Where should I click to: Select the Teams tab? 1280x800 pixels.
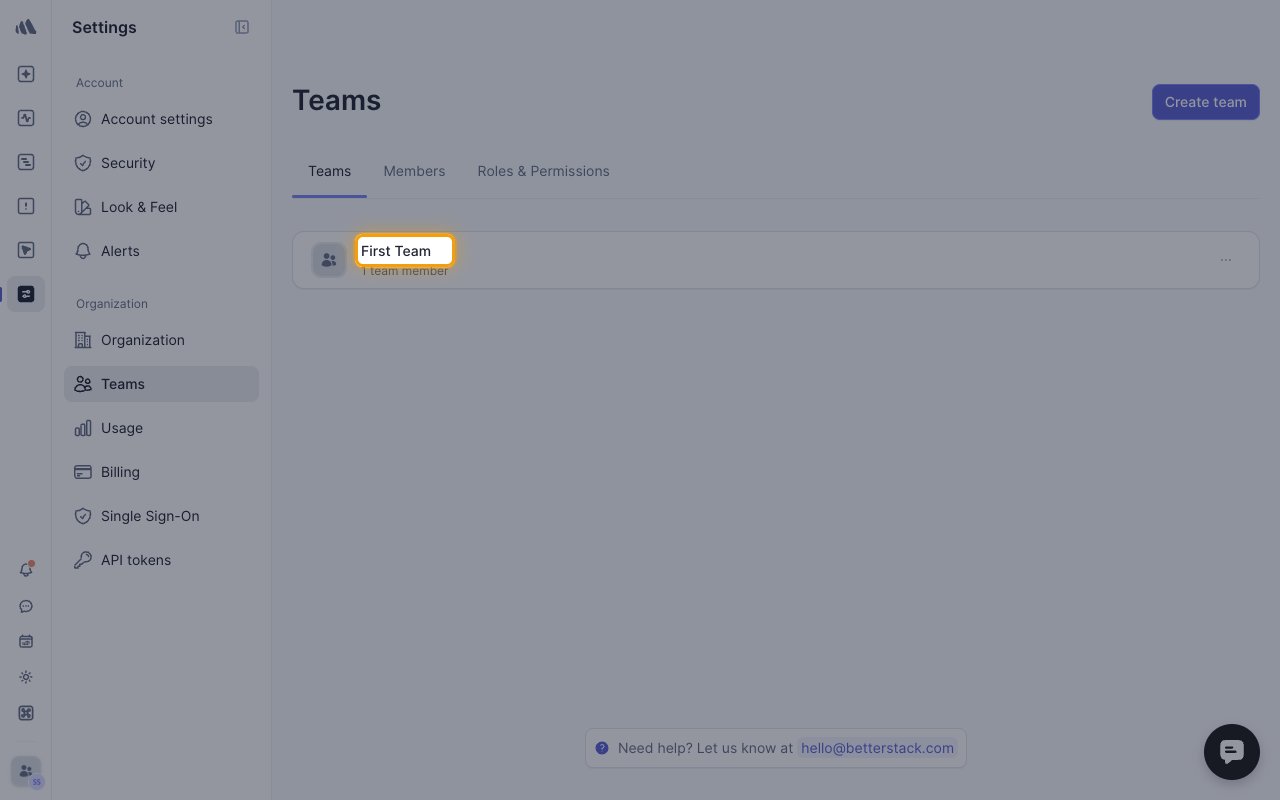click(329, 171)
